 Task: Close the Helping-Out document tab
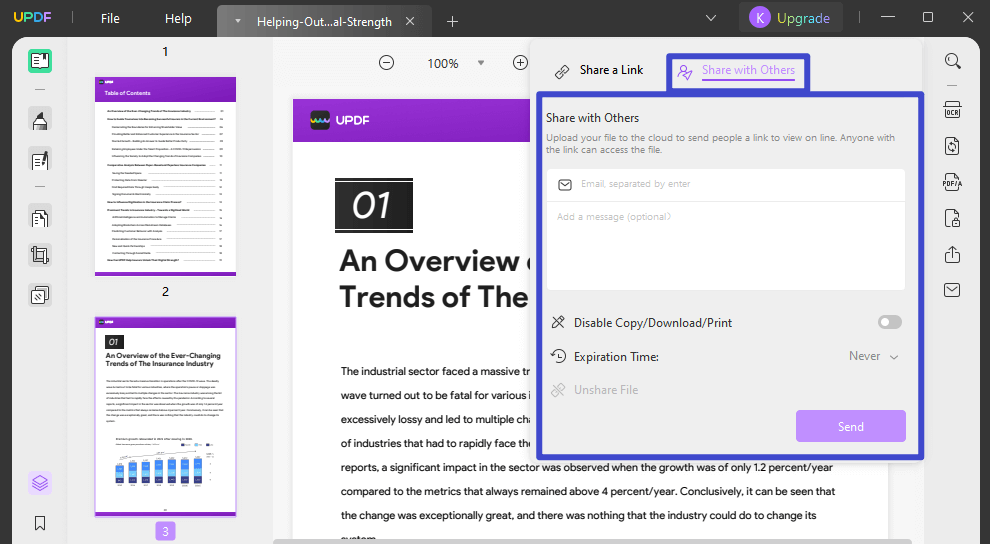click(410, 21)
